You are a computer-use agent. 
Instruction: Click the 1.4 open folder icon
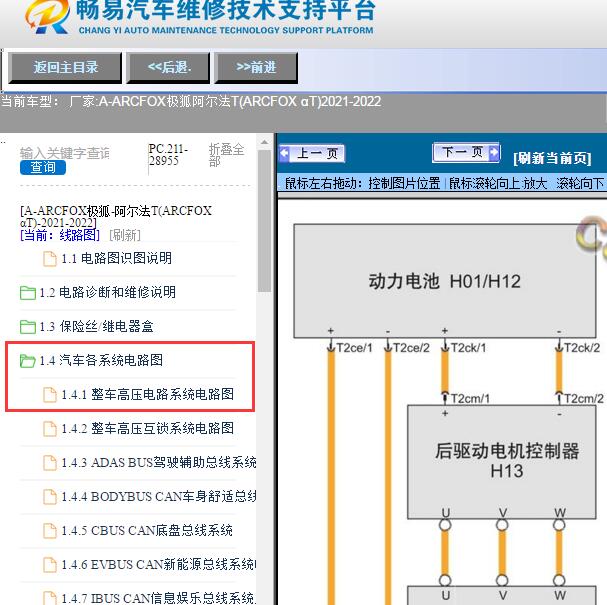point(28,361)
